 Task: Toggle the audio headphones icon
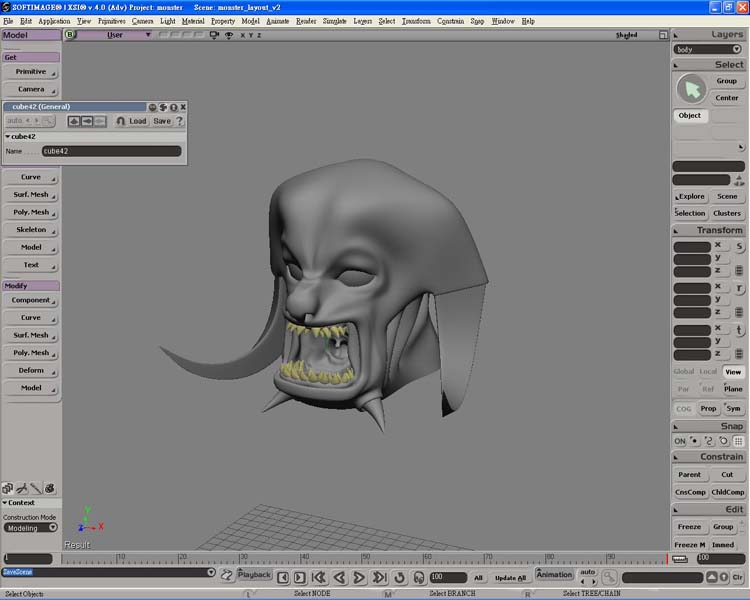(419, 578)
